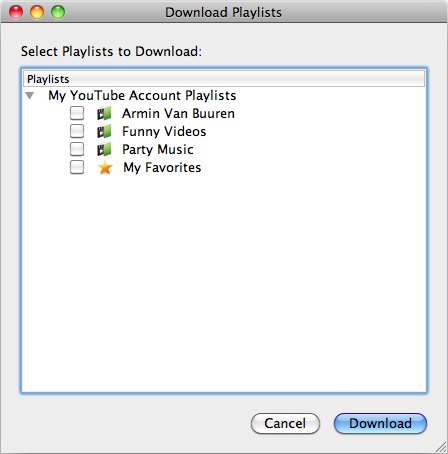Click the Armin Van Buuren playlist icon

pos(104,113)
